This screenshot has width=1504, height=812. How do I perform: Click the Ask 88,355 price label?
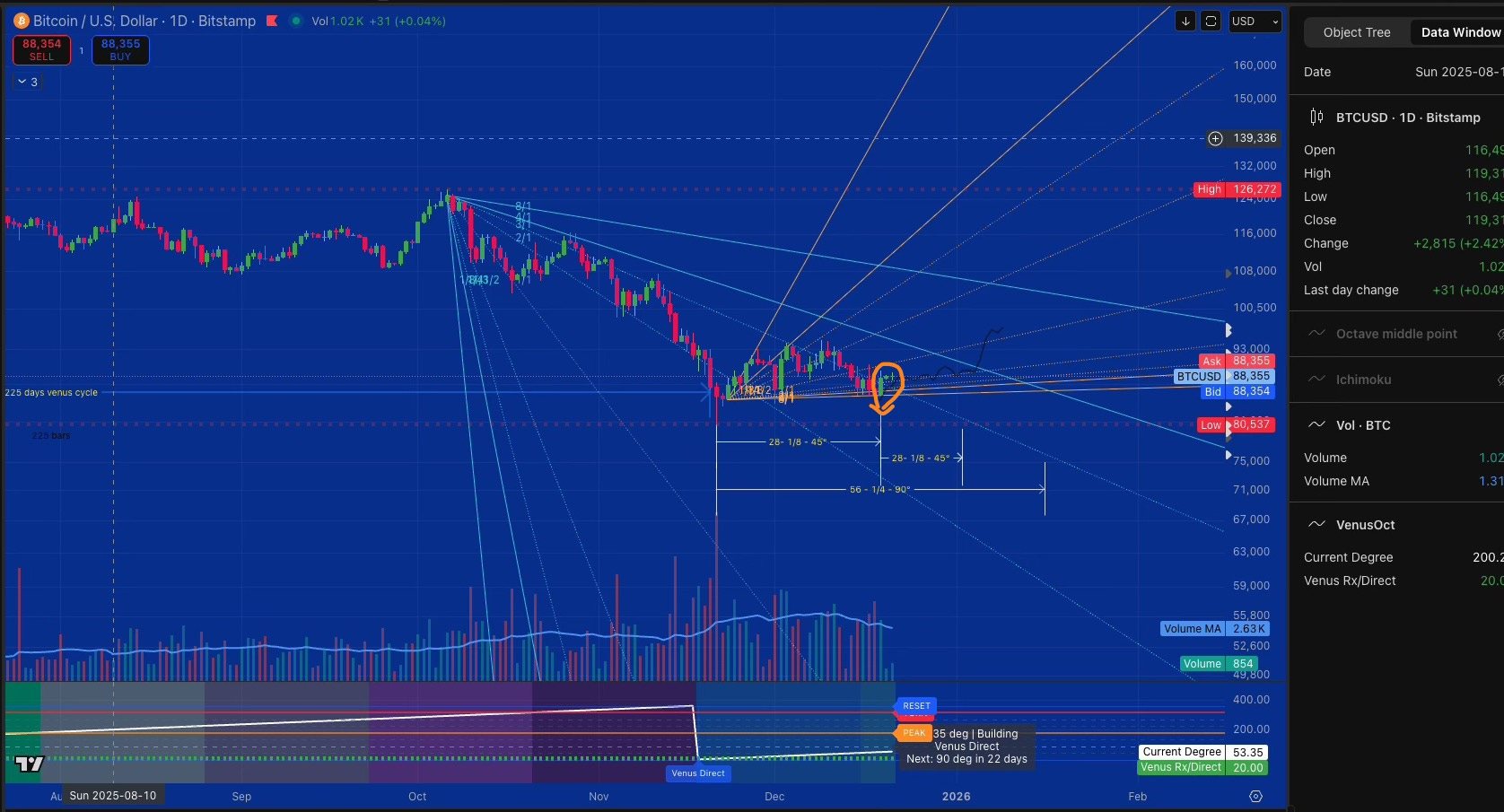coord(1236,362)
